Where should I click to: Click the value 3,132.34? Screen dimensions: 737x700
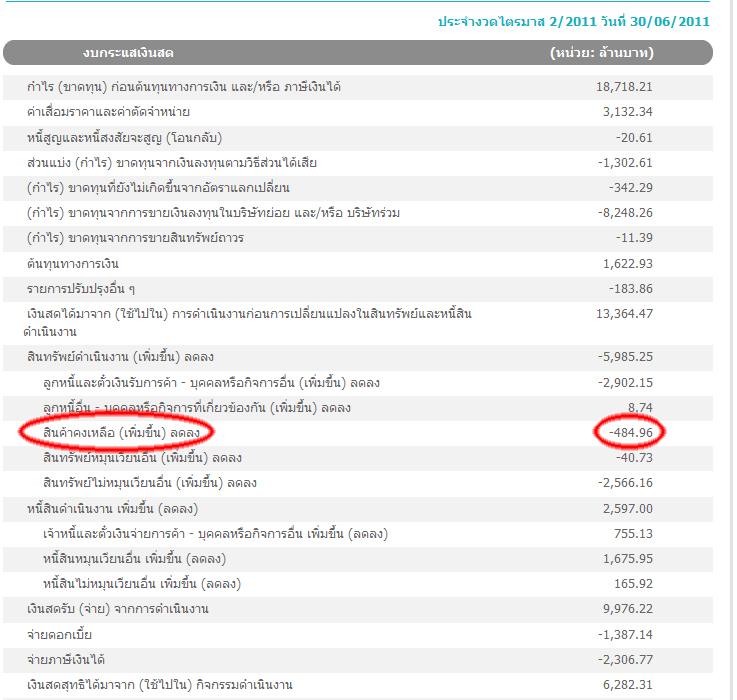click(627, 112)
